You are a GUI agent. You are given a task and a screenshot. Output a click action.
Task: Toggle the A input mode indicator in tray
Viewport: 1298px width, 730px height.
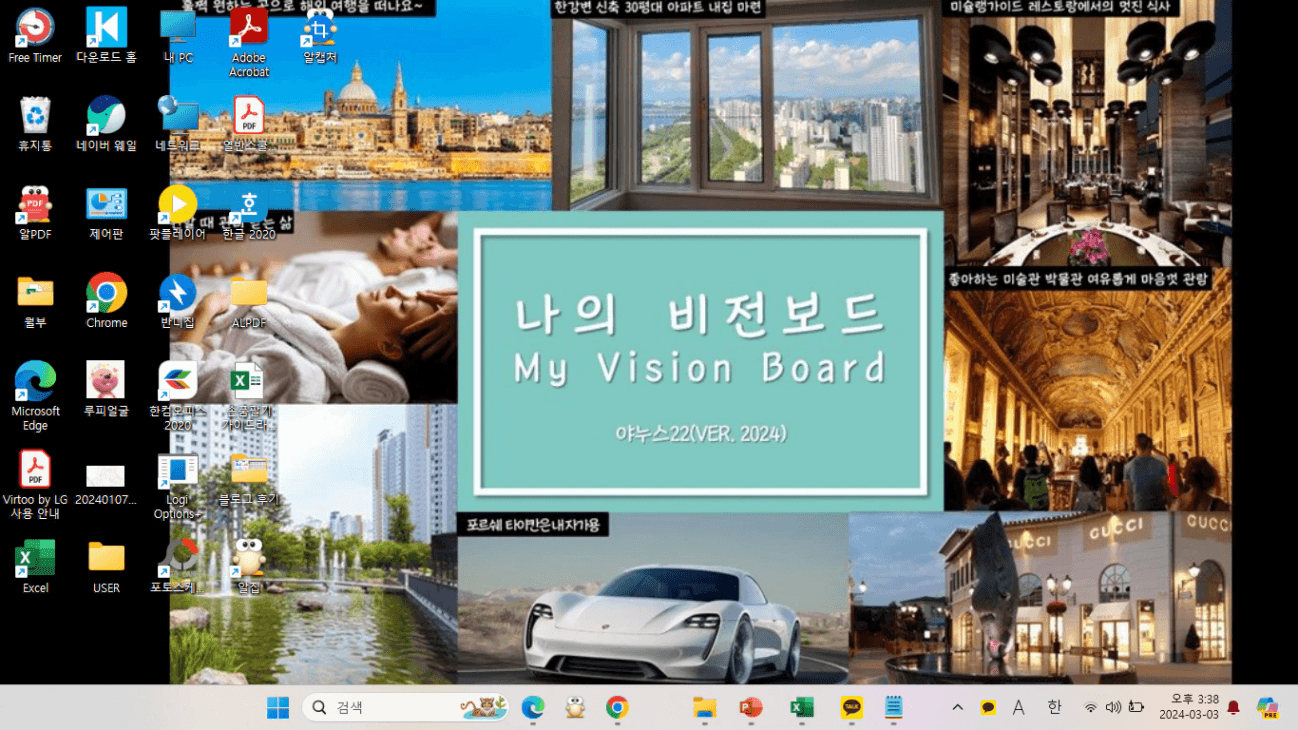pyautogui.click(x=1018, y=707)
